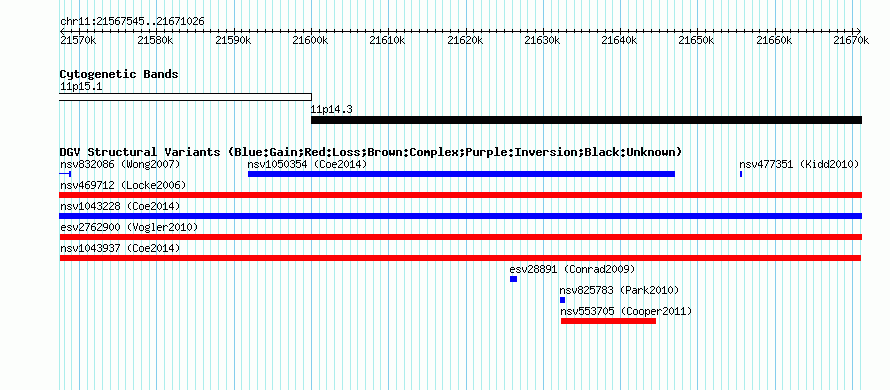Viewport: 890px width, 390px height.
Task: Select the small nsv825783 blue marker
Action: [x=562, y=300]
